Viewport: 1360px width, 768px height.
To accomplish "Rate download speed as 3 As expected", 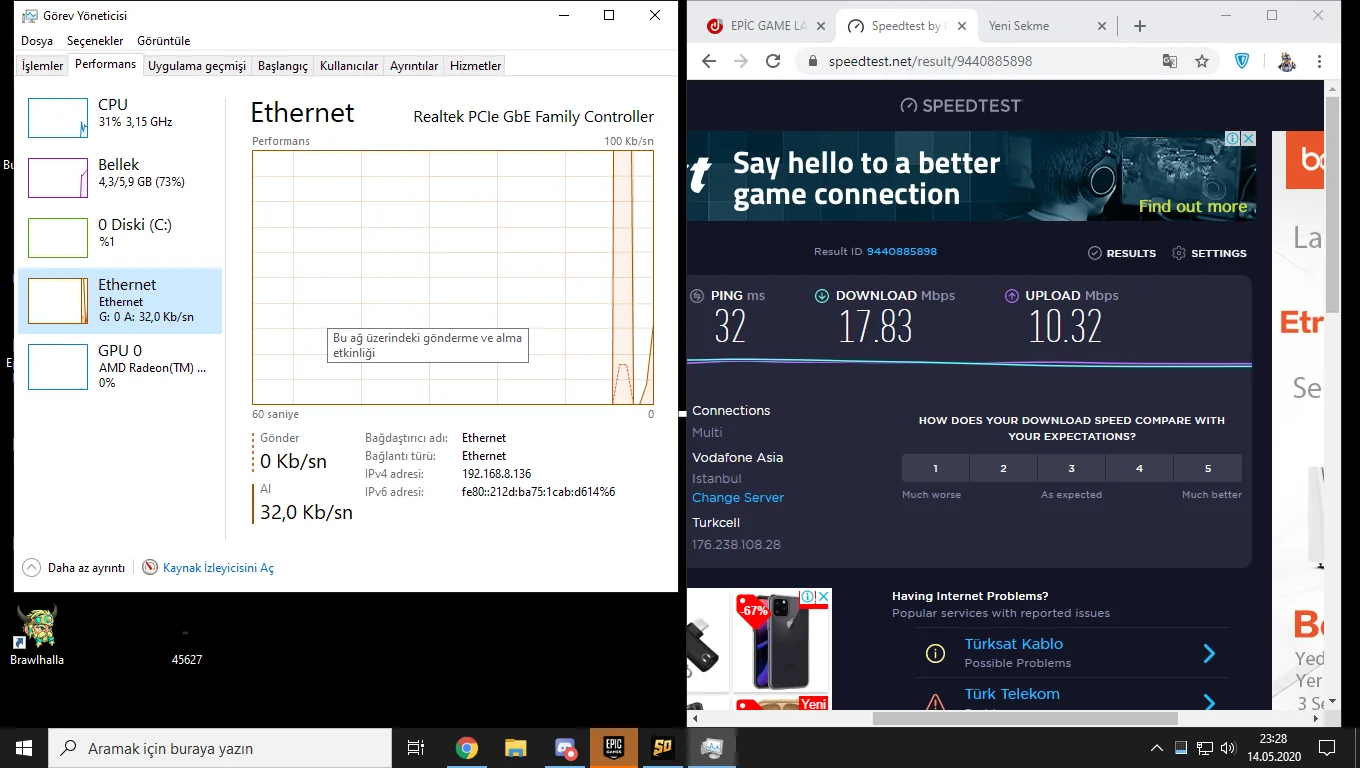I will point(1071,468).
